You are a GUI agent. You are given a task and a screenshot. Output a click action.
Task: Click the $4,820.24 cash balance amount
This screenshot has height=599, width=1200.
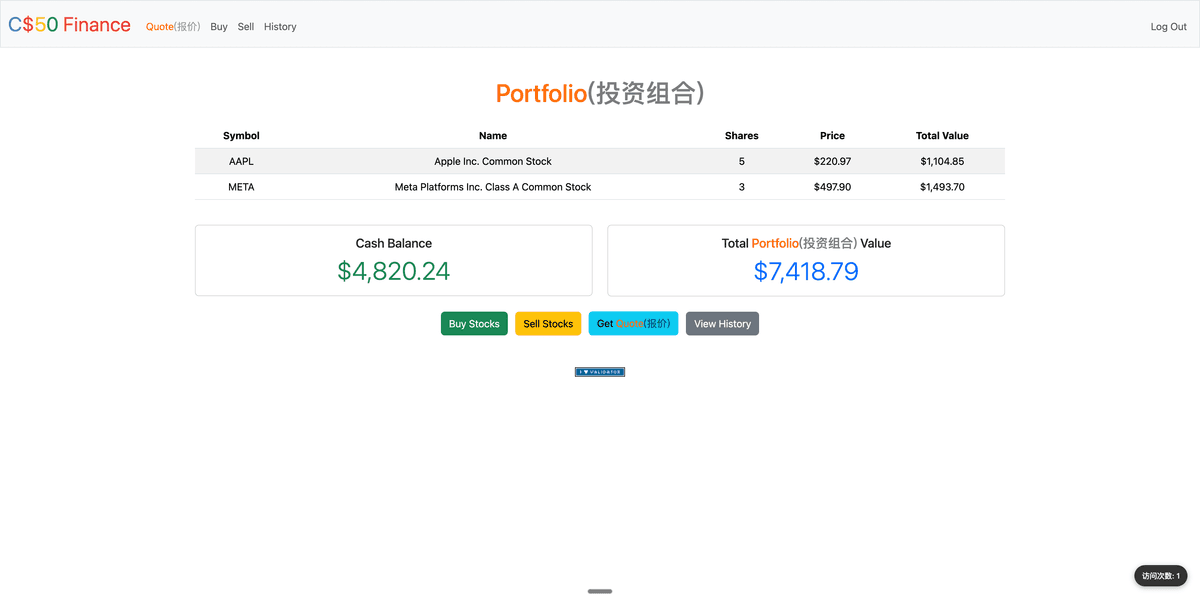pyautogui.click(x=394, y=271)
